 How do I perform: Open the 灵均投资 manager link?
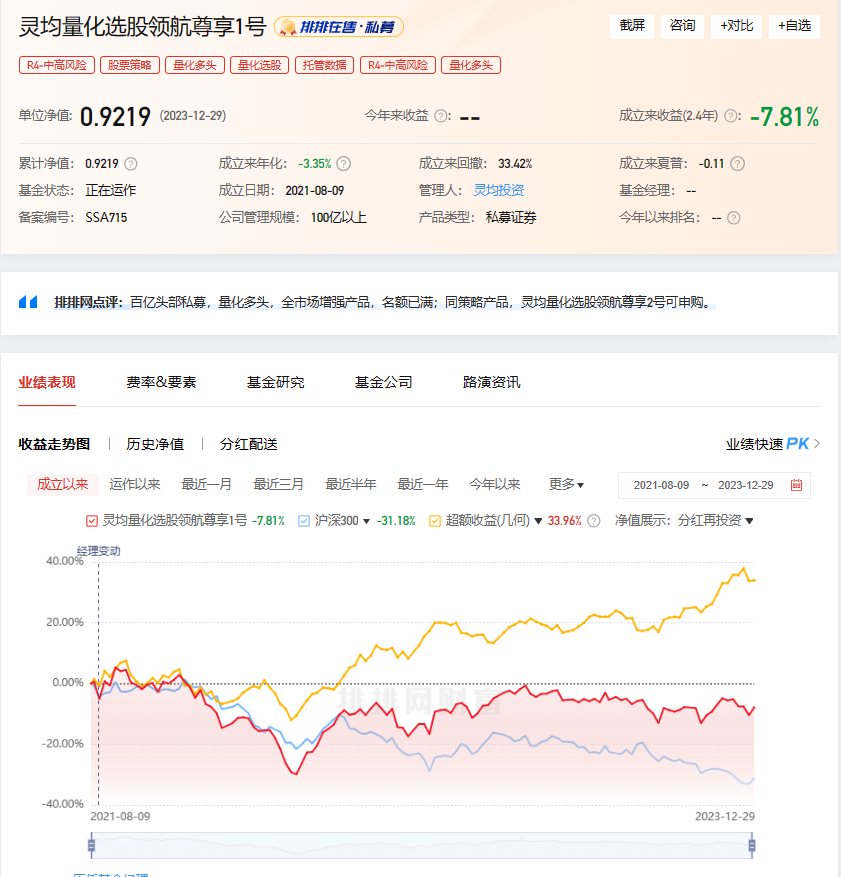[499, 191]
